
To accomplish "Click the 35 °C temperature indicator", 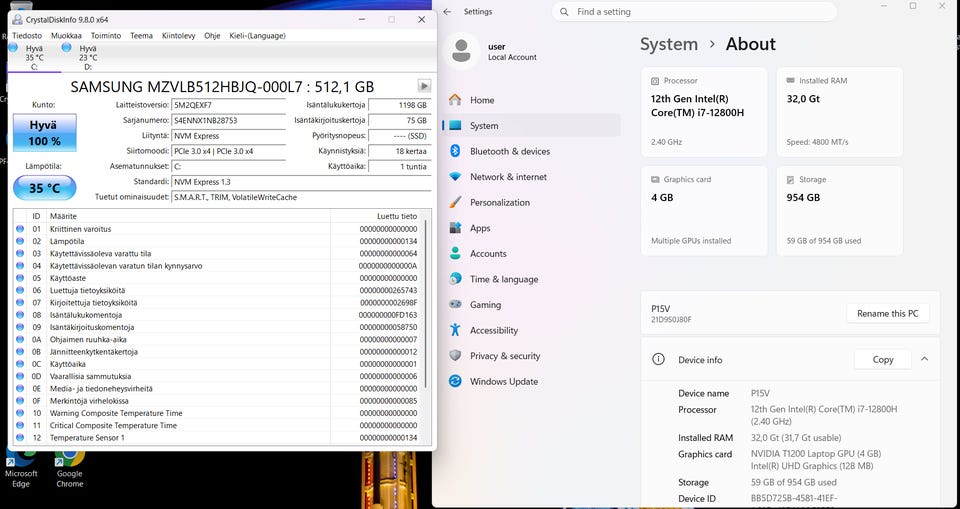I will (x=45, y=188).
